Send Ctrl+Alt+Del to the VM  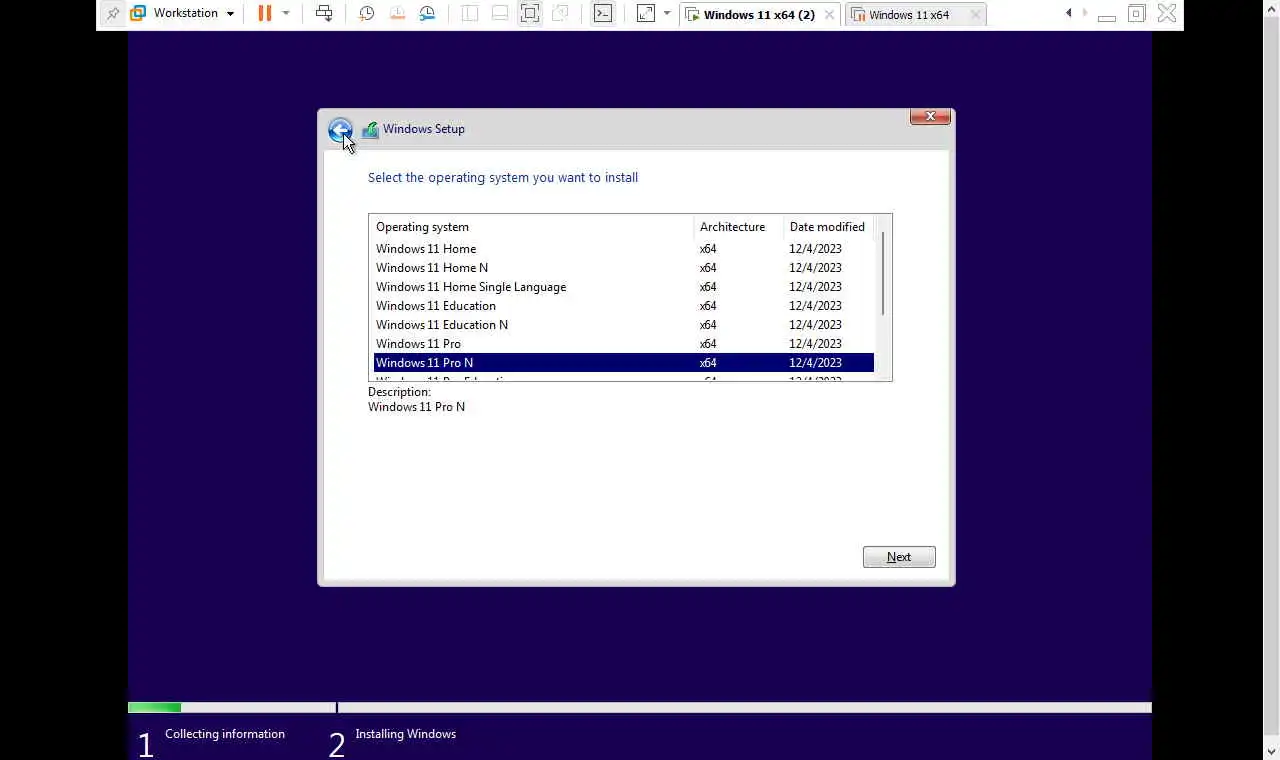click(324, 14)
